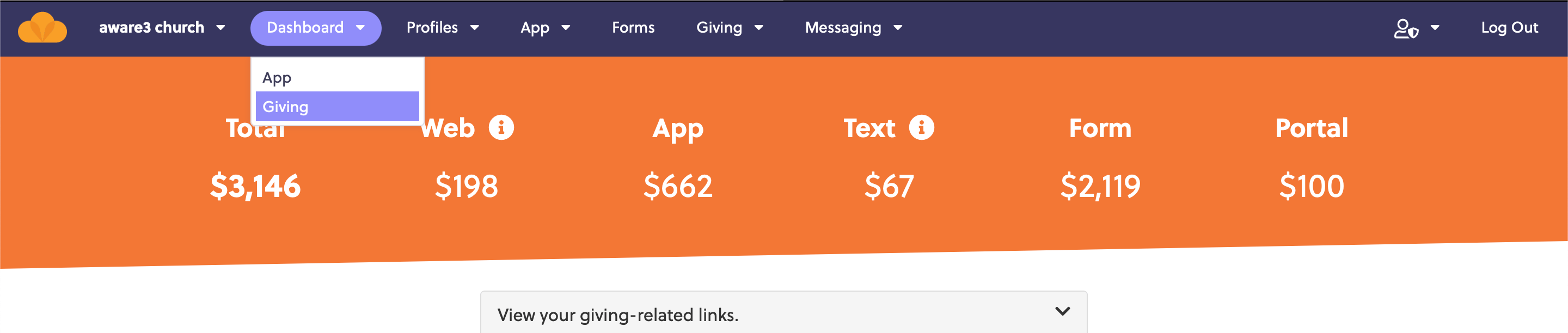Click the Web info icon
The height and width of the screenshot is (333, 1568).
pos(500,128)
